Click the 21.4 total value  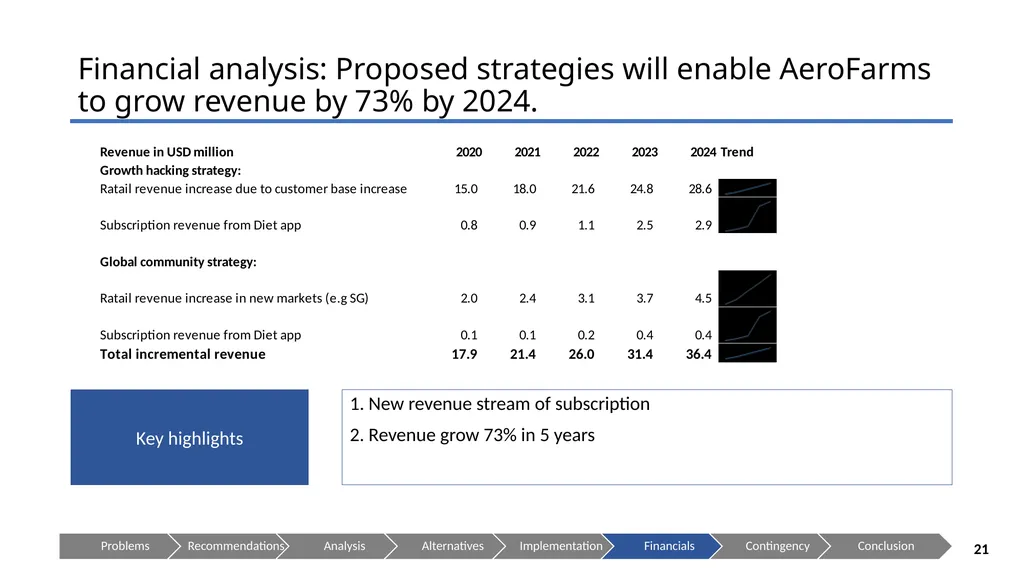(x=523, y=354)
